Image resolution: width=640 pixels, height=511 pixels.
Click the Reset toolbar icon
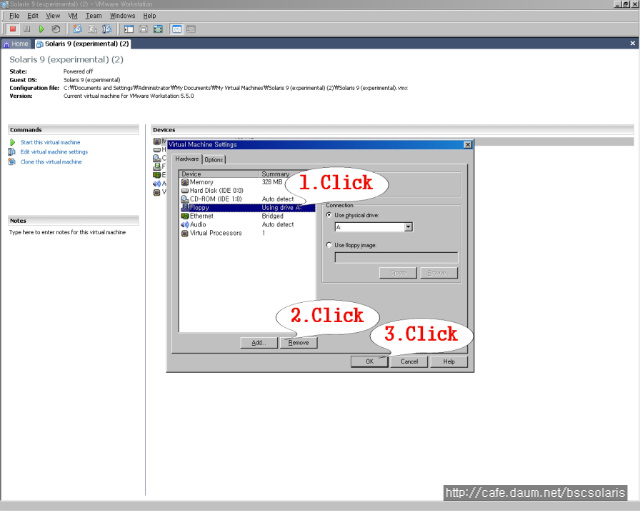[56, 29]
